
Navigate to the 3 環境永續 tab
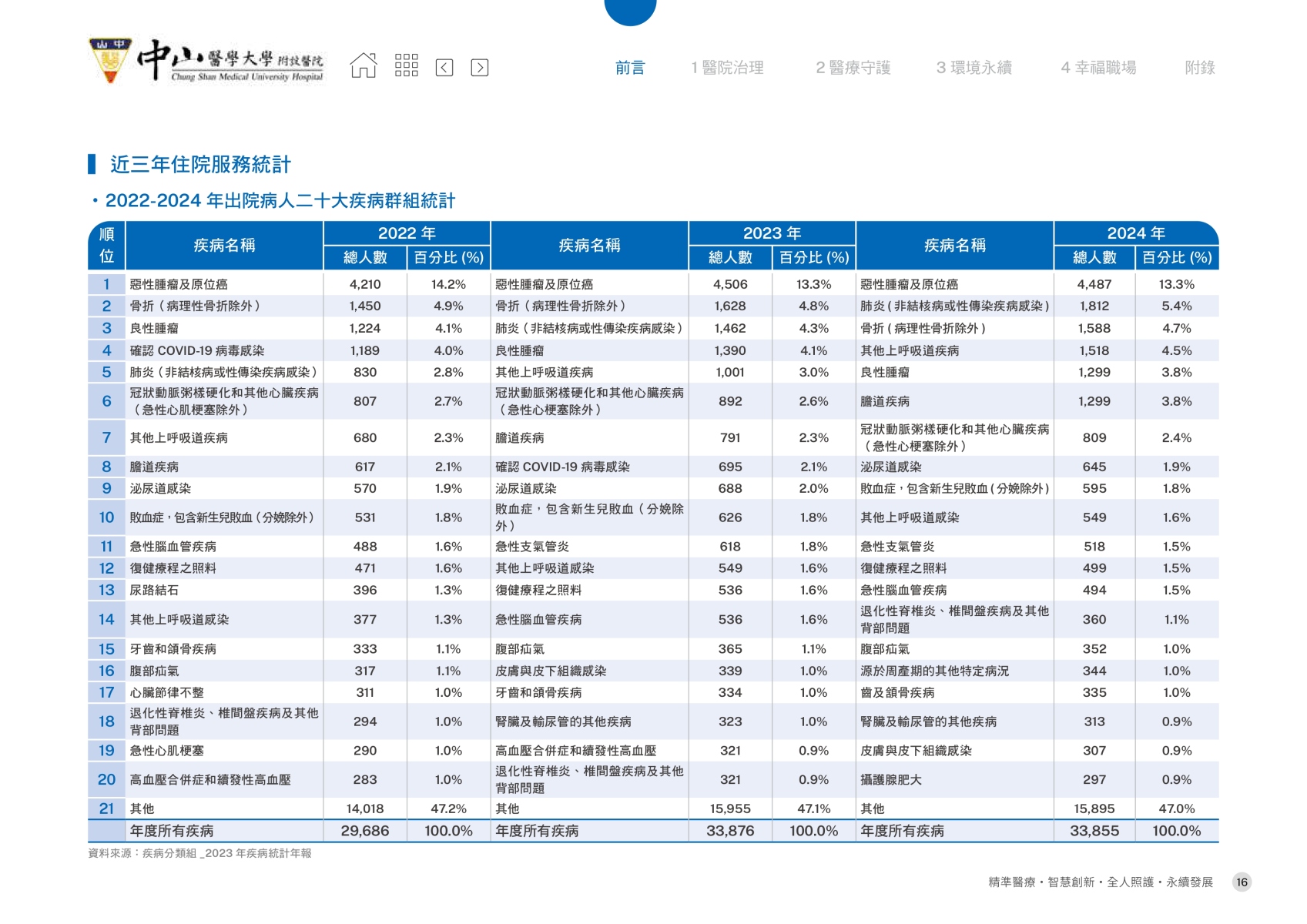pyautogui.click(x=974, y=68)
